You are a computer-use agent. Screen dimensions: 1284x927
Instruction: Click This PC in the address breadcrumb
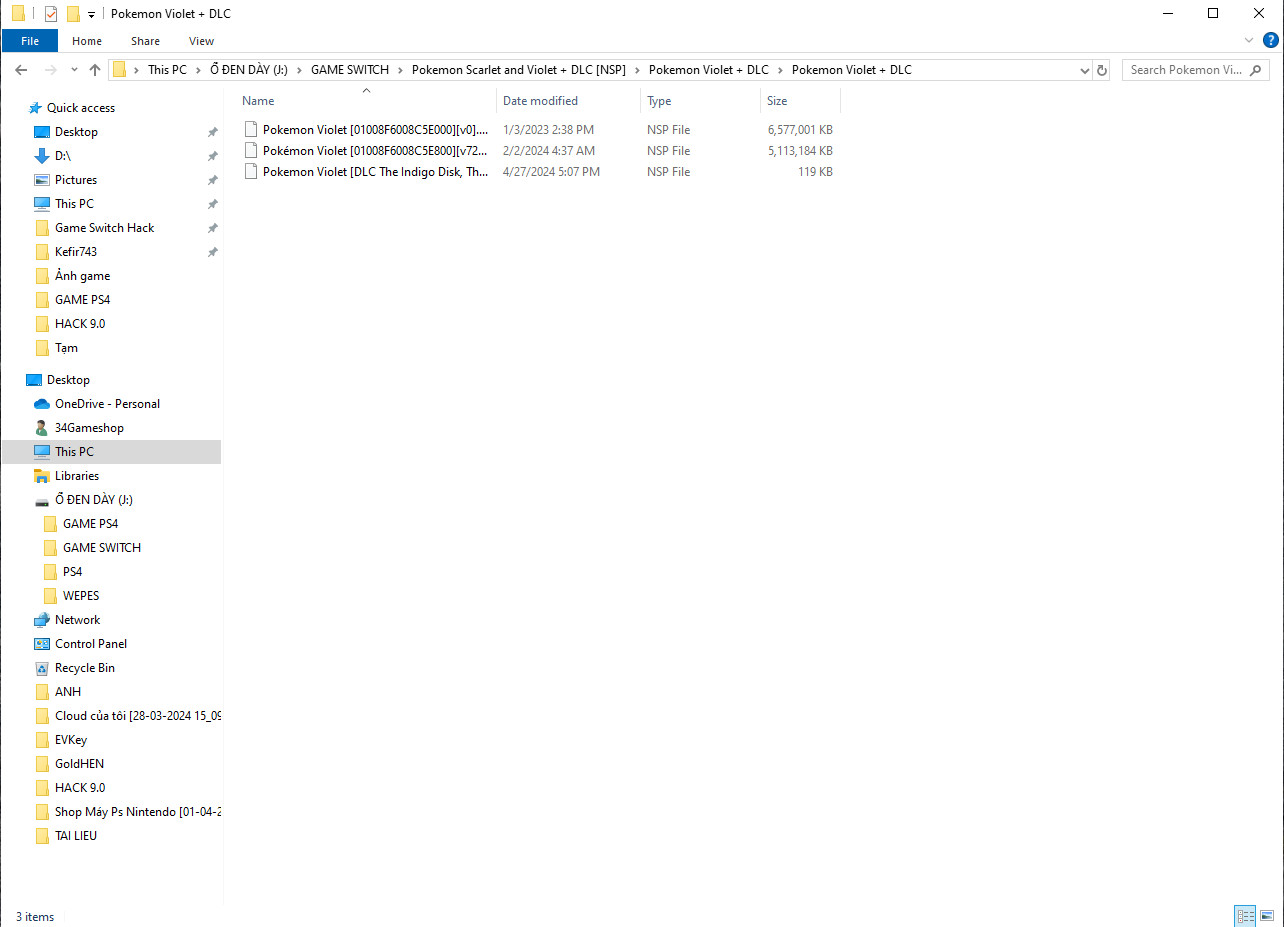click(x=167, y=70)
